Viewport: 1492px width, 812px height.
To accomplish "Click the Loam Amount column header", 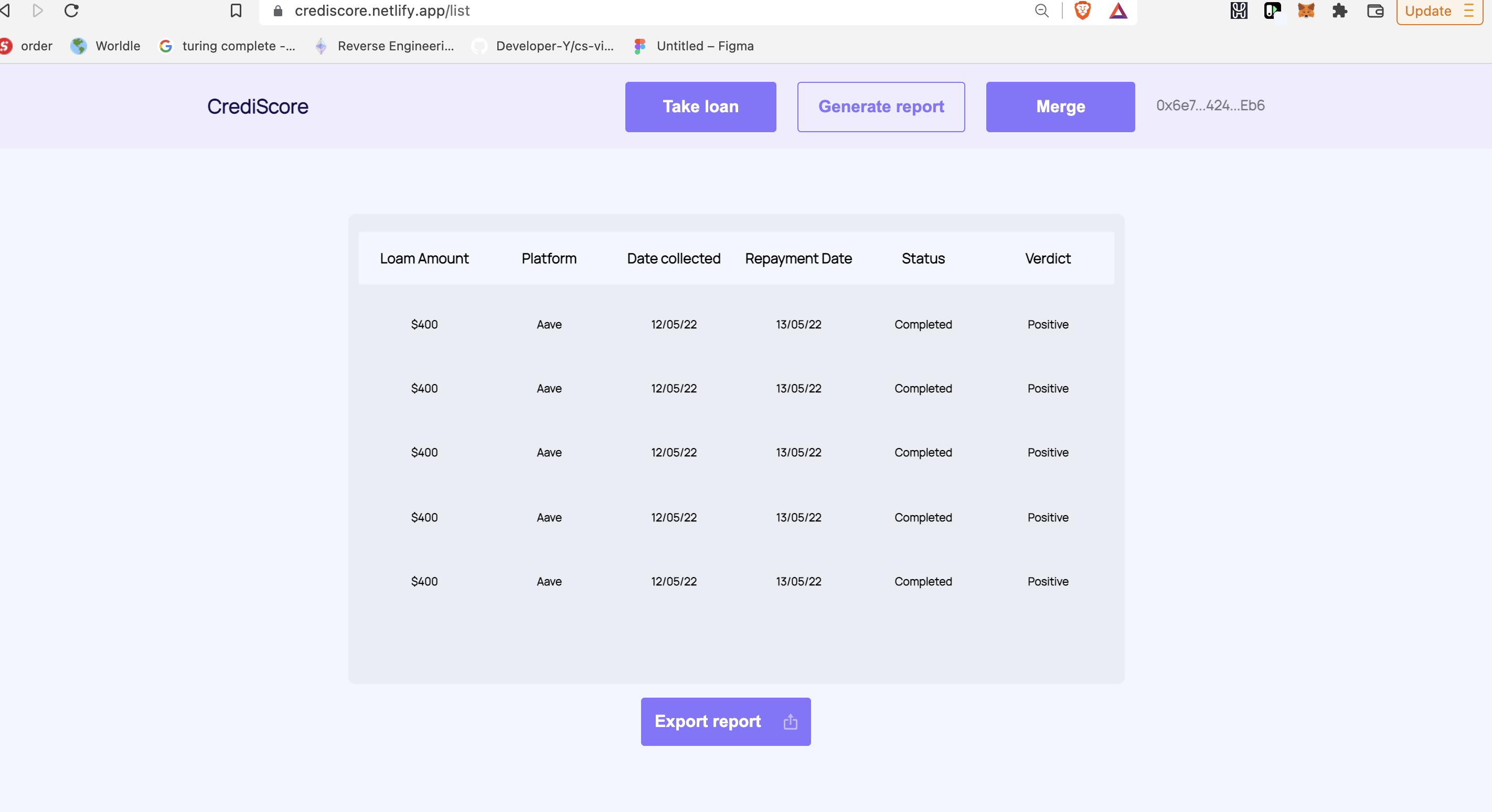I will (x=424, y=258).
